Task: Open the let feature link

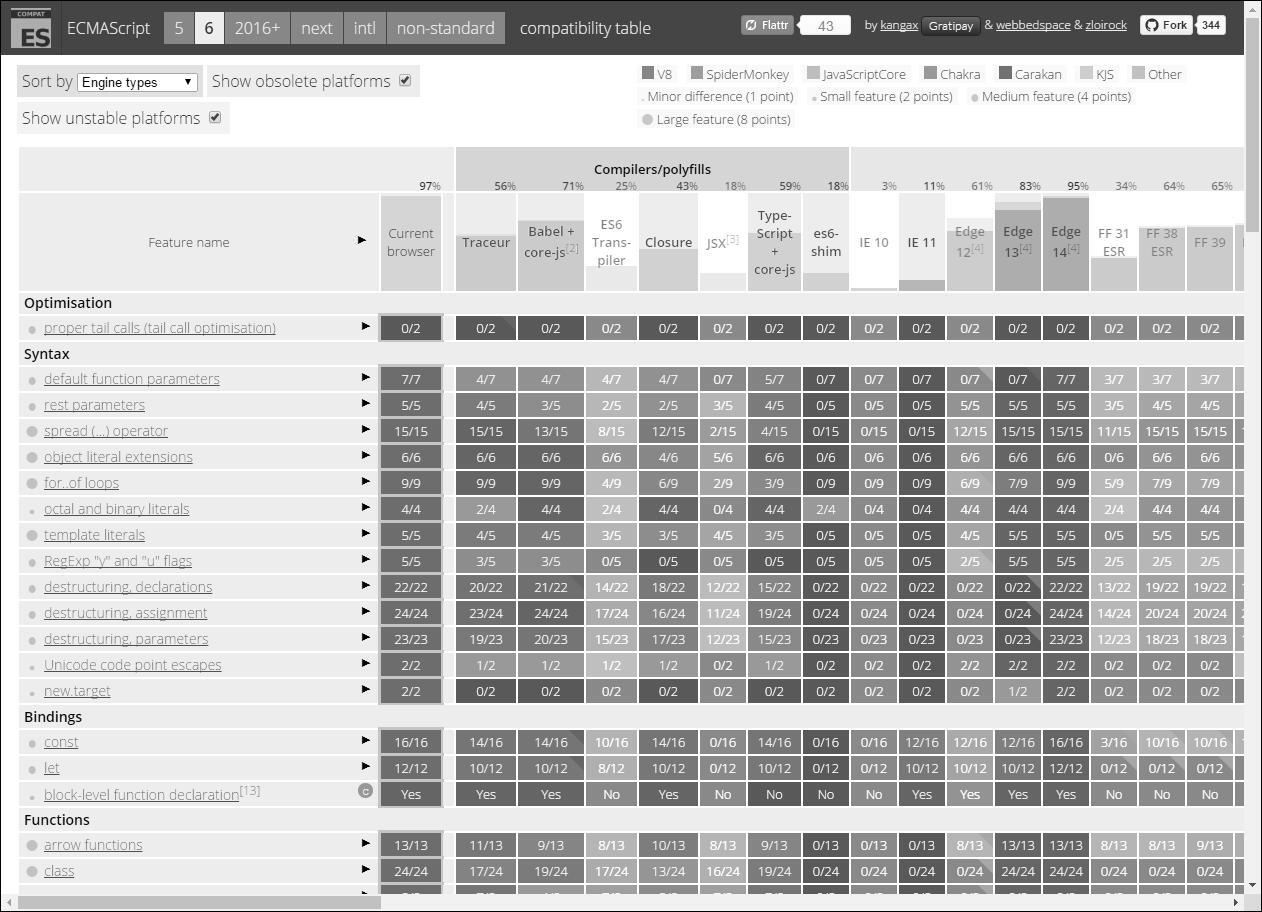Action: coord(51,768)
